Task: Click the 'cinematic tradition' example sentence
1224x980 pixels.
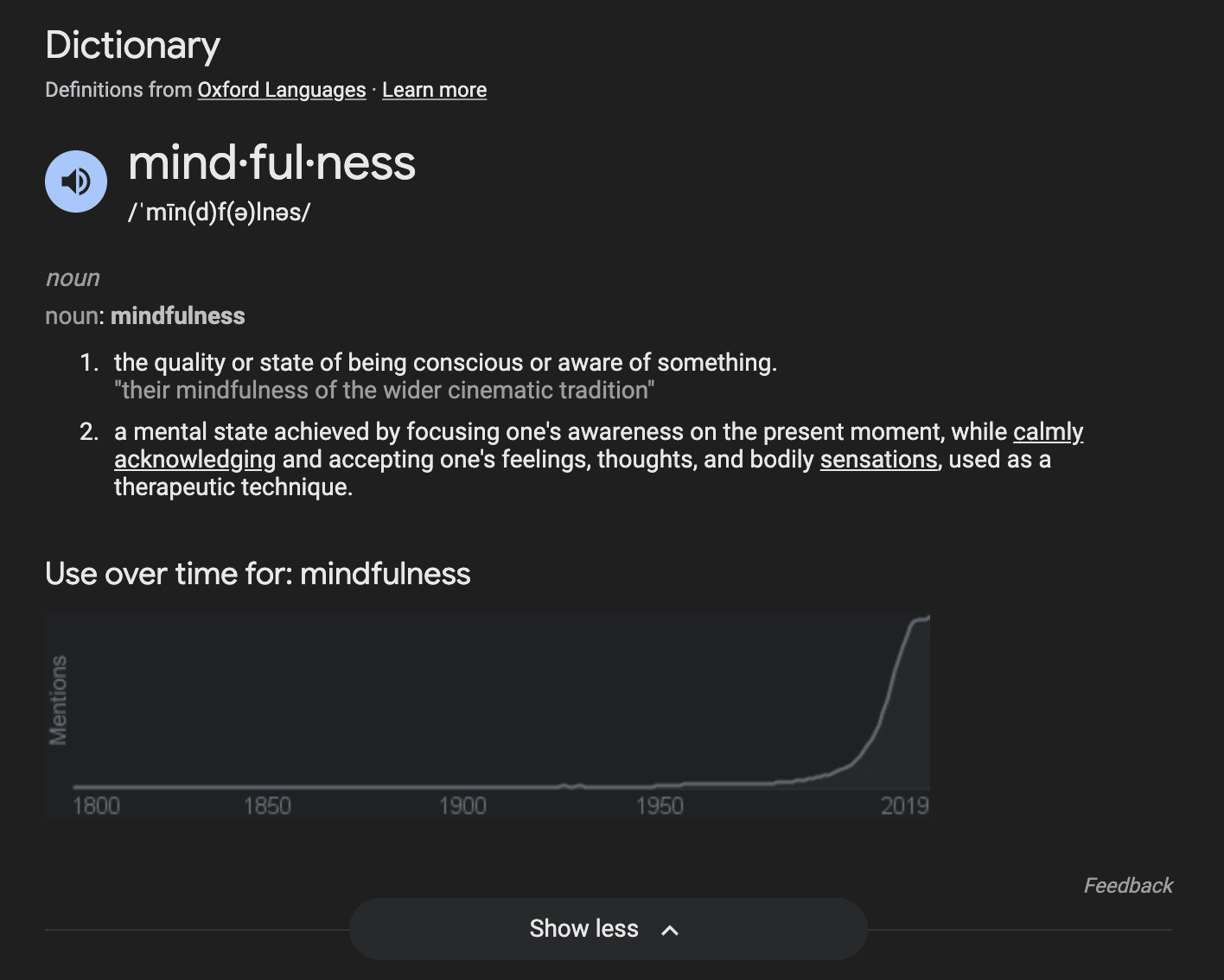Action: coord(384,391)
